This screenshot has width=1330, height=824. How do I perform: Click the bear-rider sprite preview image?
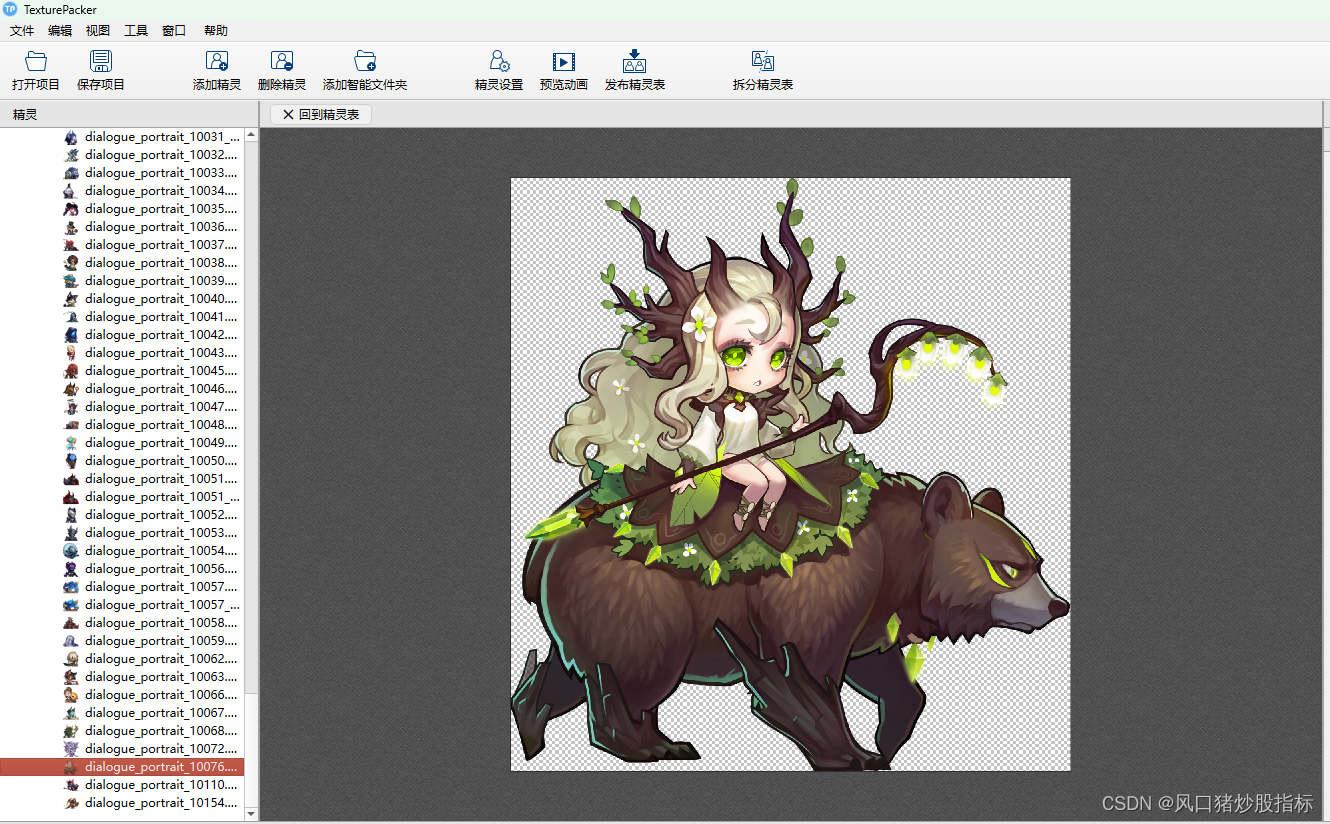(x=790, y=474)
